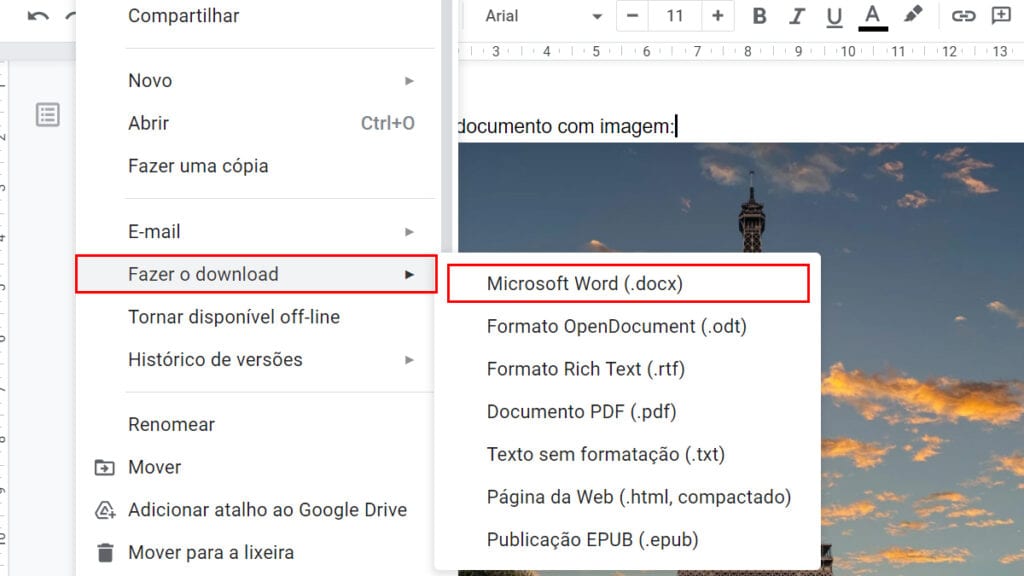Screen dimensions: 1024x576
Task: Toggle italic formatting
Action: coord(796,16)
